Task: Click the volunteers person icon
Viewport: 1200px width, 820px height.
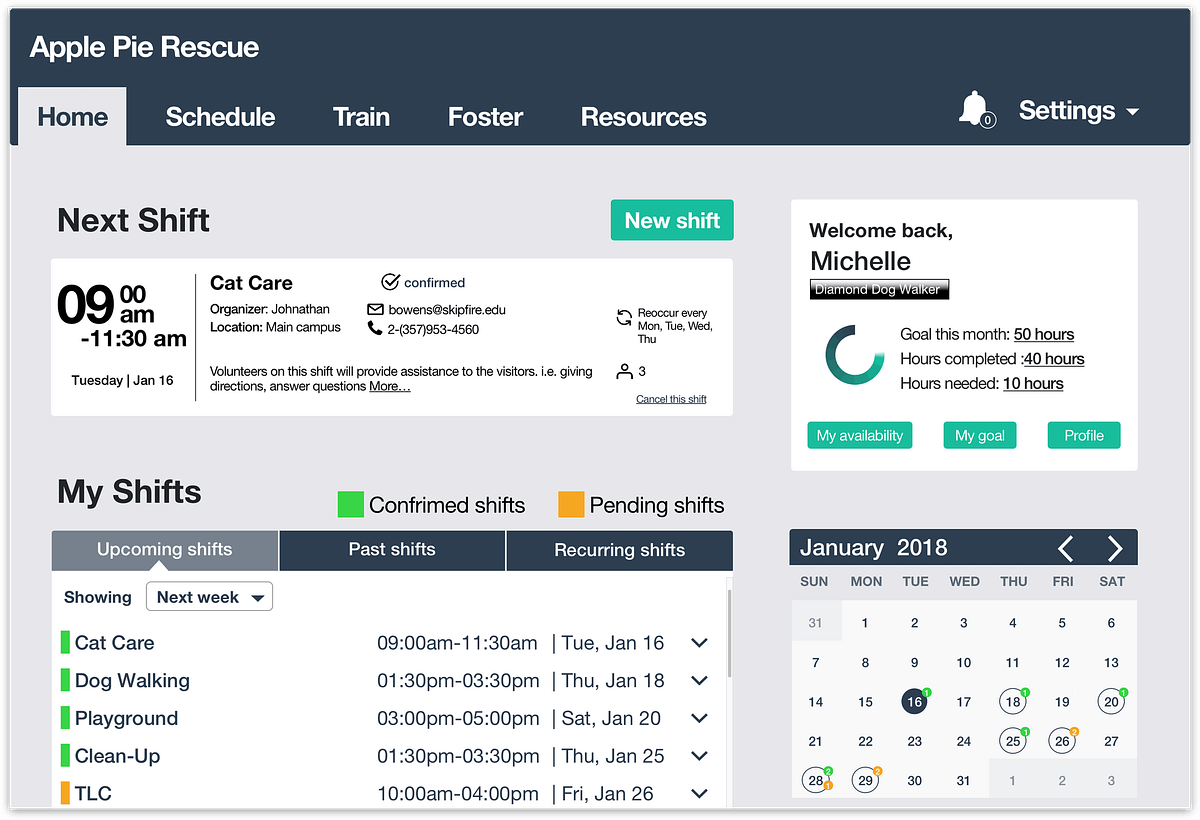Action: pos(624,372)
